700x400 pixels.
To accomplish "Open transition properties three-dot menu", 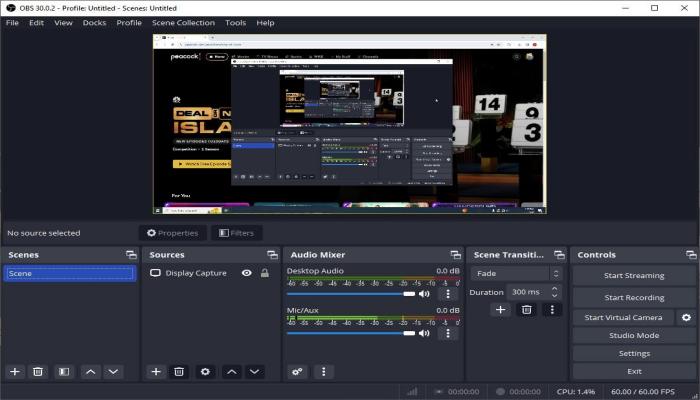I will 552,309.
